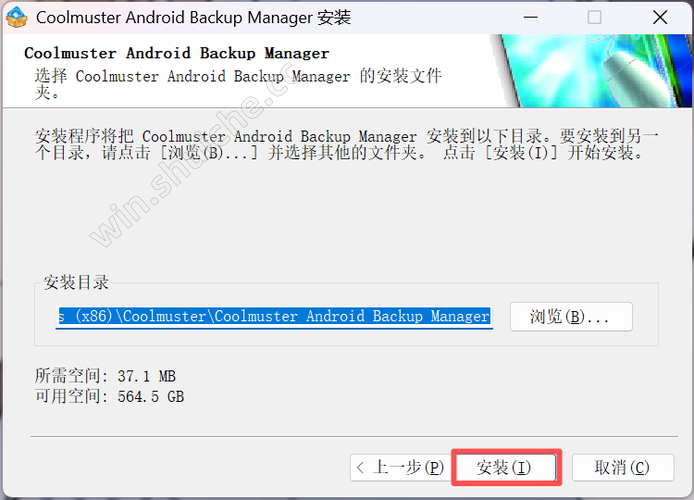Click the left chevron on the 上一步 button
Screen dimensions: 694x500
pyautogui.click(x=360, y=467)
